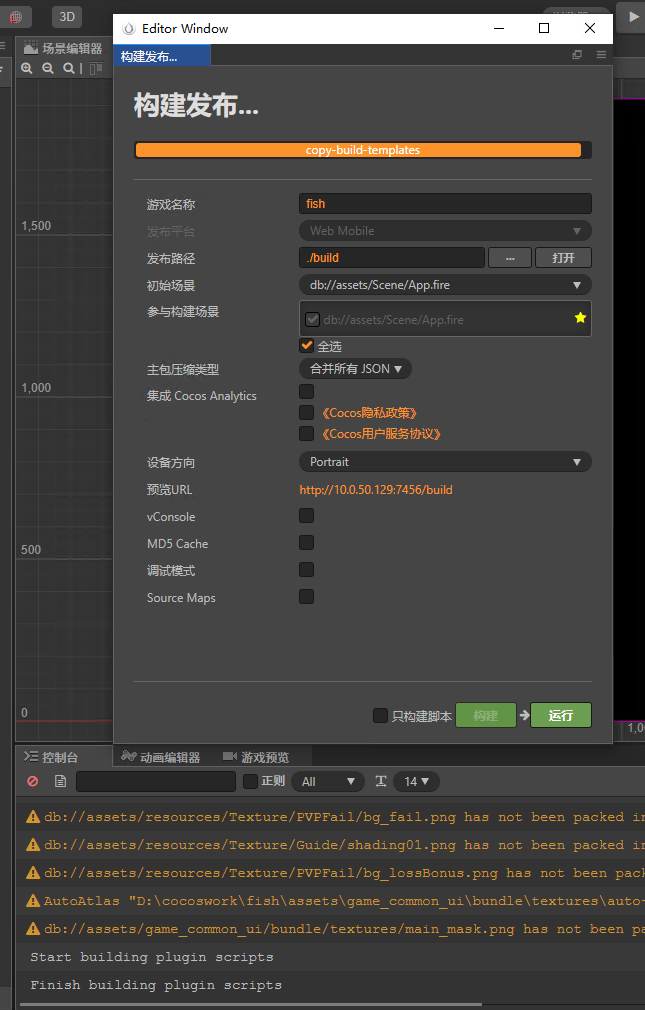Uncheck the 全选 checkbox
The height and width of the screenshot is (1010, 645).
(x=307, y=345)
